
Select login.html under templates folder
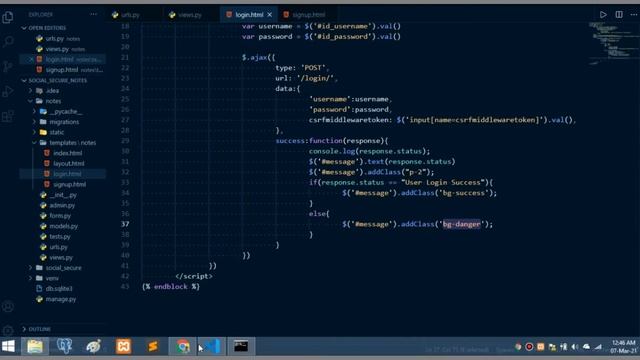tap(67, 174)
